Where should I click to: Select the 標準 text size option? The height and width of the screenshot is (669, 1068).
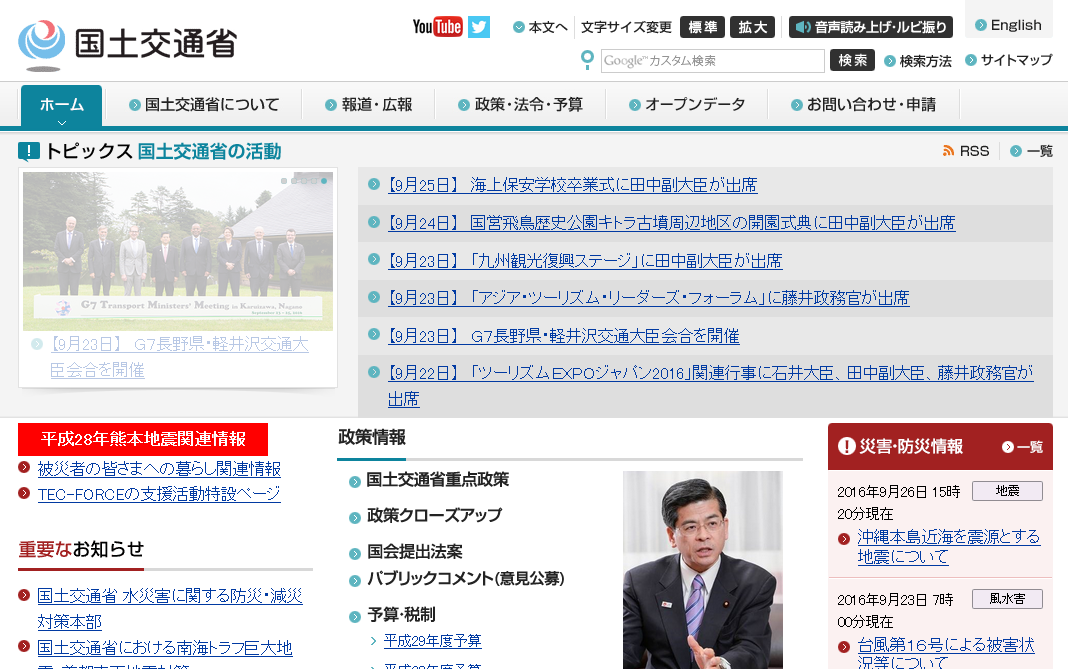pyautogui.click(x=703, y=27)
